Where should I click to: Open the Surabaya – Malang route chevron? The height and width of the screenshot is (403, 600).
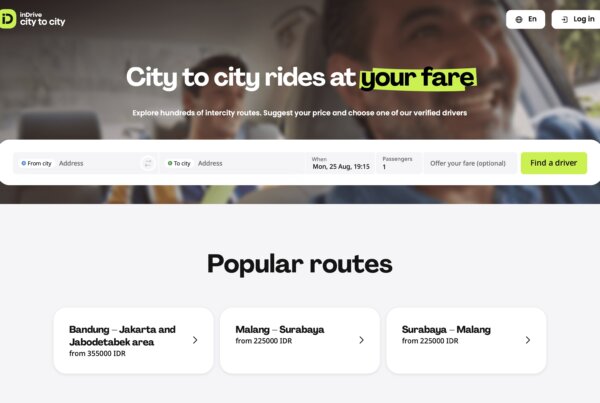point(528,340)
